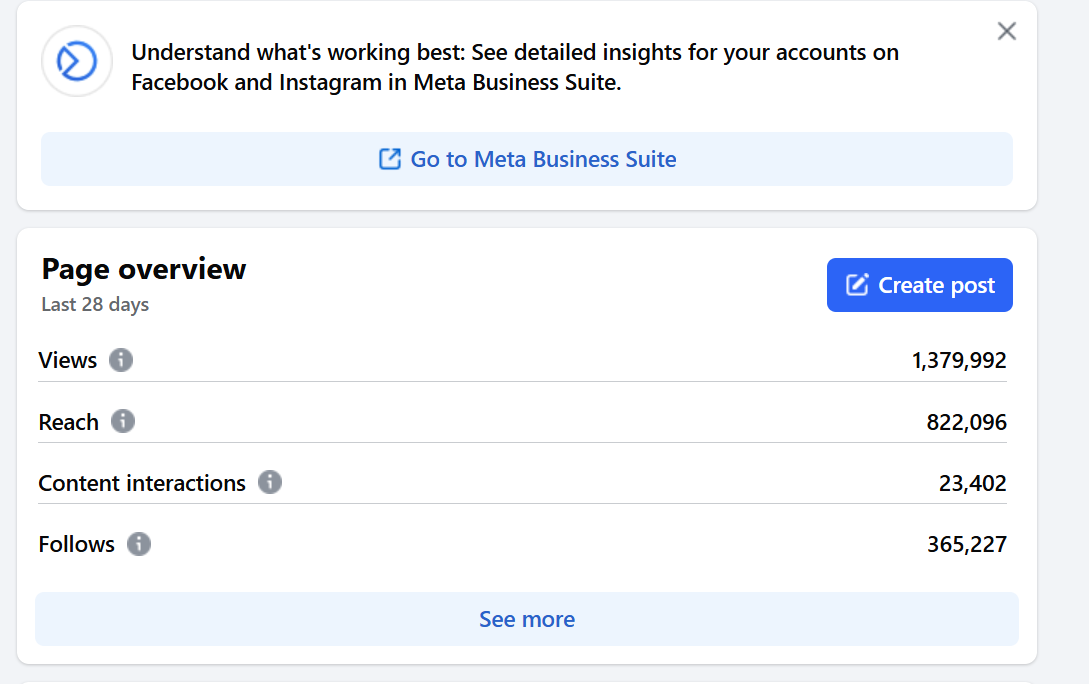Click the Reach metric label
Image resolution: width=1089 pixels, height=684 pixels.
tap(68, 422)
